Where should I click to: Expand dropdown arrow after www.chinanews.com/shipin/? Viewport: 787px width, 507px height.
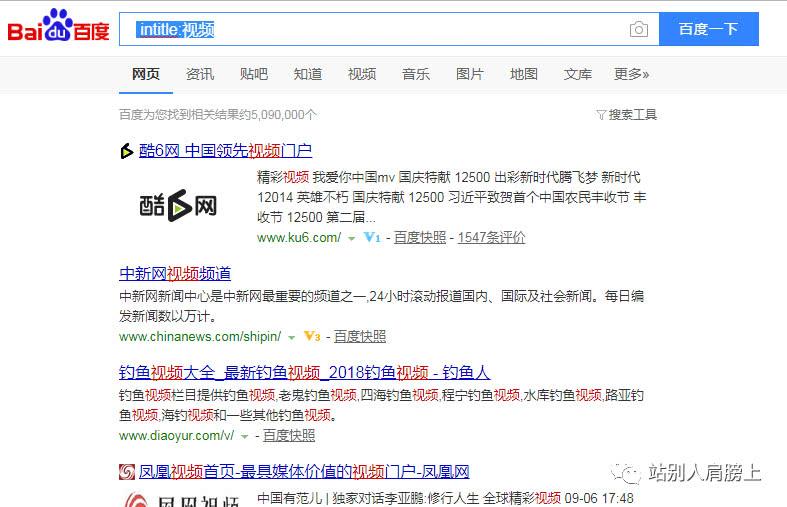[x=292, y=338]
